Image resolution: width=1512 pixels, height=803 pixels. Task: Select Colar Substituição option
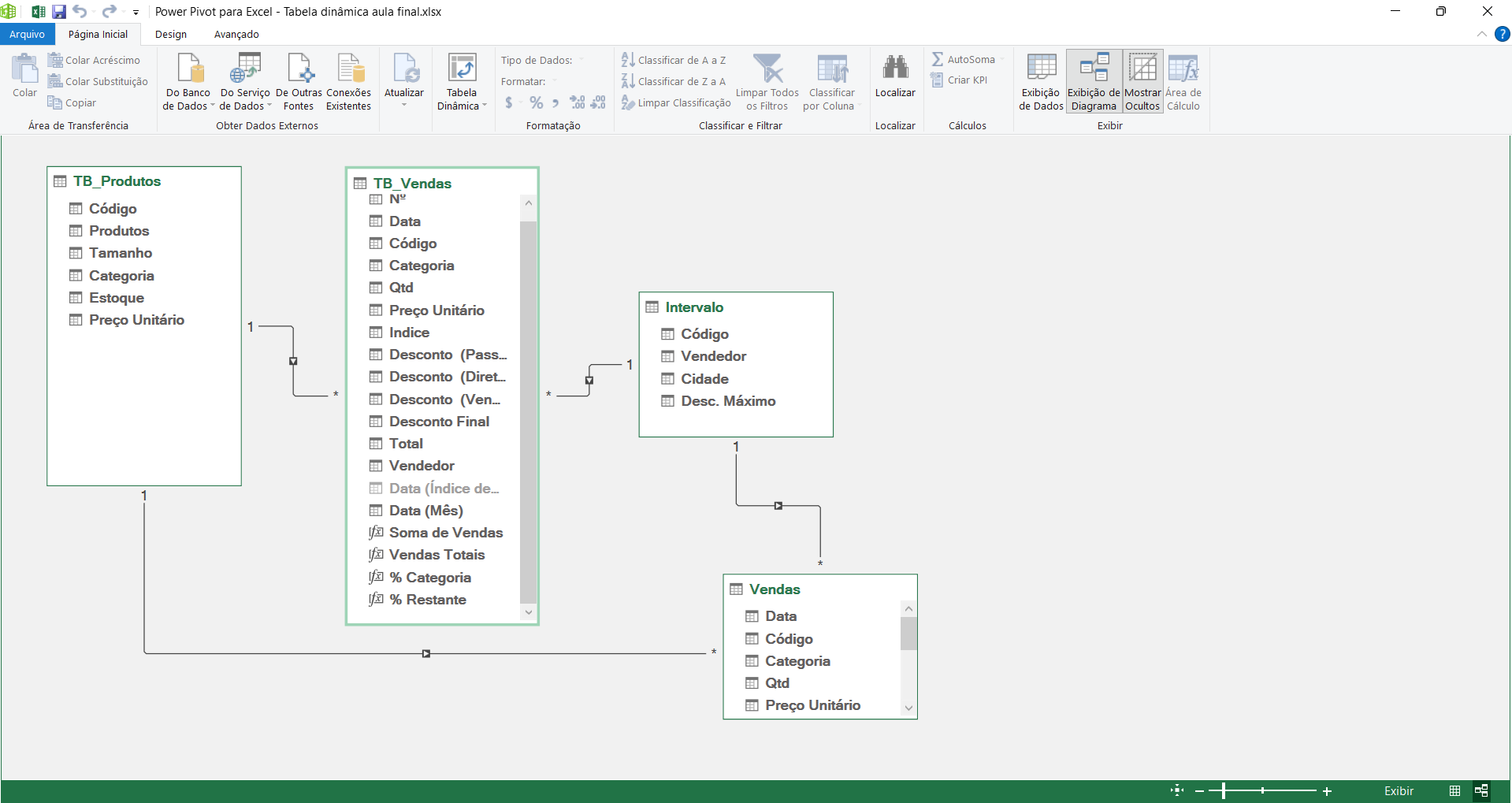(x=98, y=81)
